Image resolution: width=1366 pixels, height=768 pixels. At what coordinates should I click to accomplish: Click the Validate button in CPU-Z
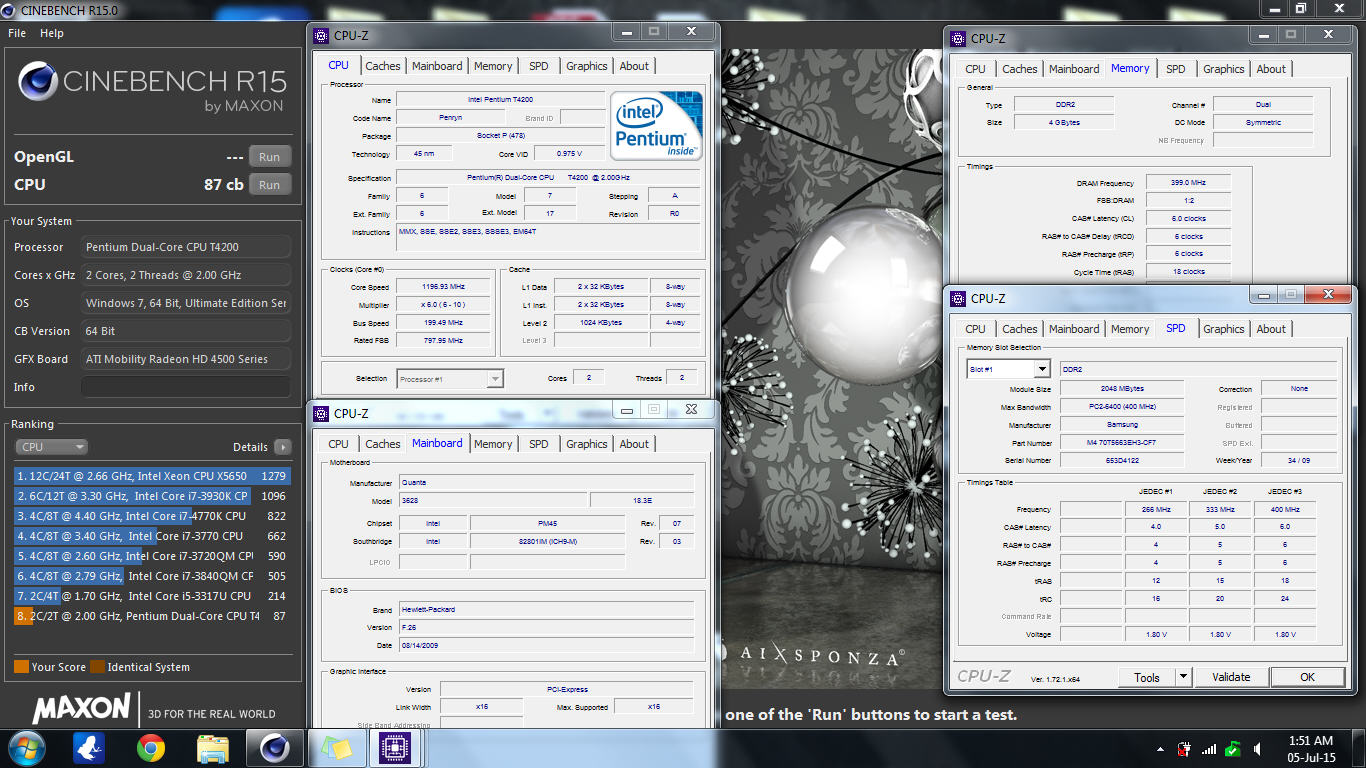coord(1231,677)
